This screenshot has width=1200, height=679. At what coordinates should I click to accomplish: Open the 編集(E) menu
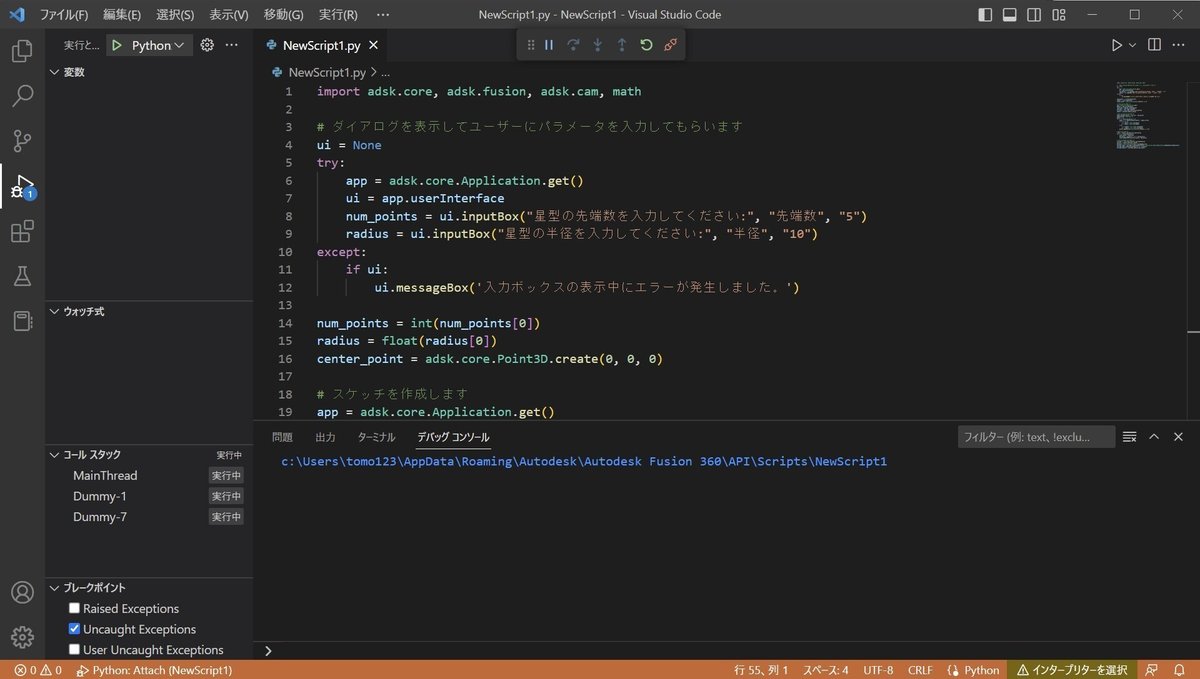pyautogui.click(x=122, y=15)
